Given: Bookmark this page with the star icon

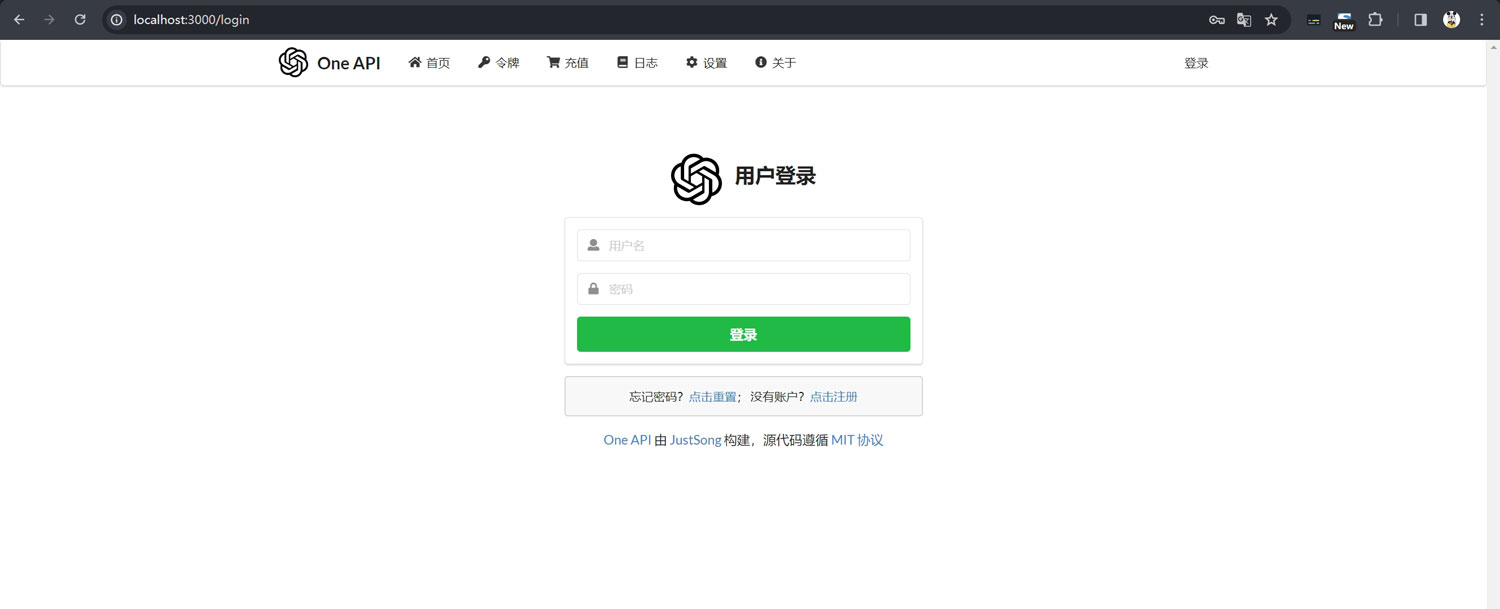Looking at the screenshot, I should click(x=1271, y=19).
